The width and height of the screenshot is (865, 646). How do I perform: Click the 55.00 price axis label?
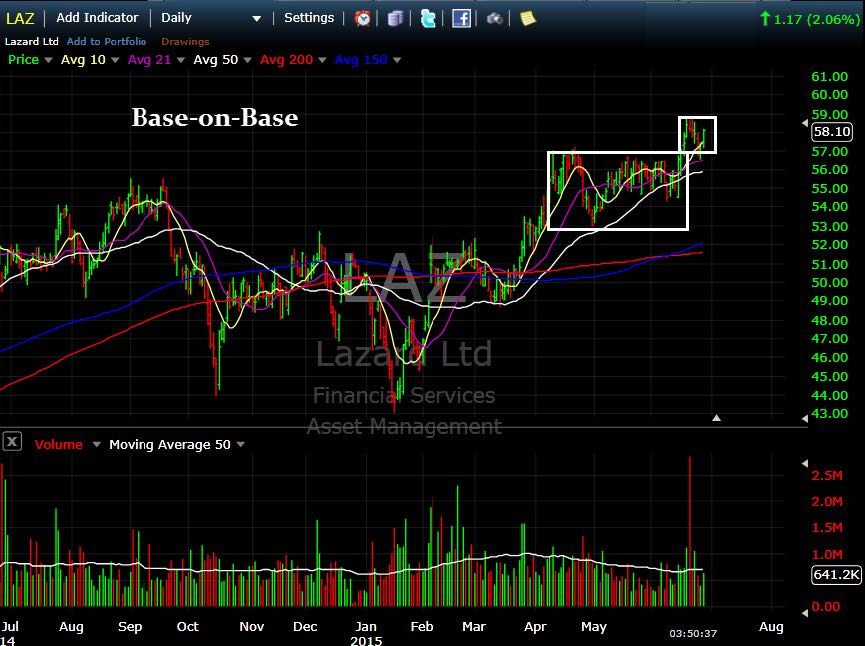pyautogui.click(x=829, y=188)
